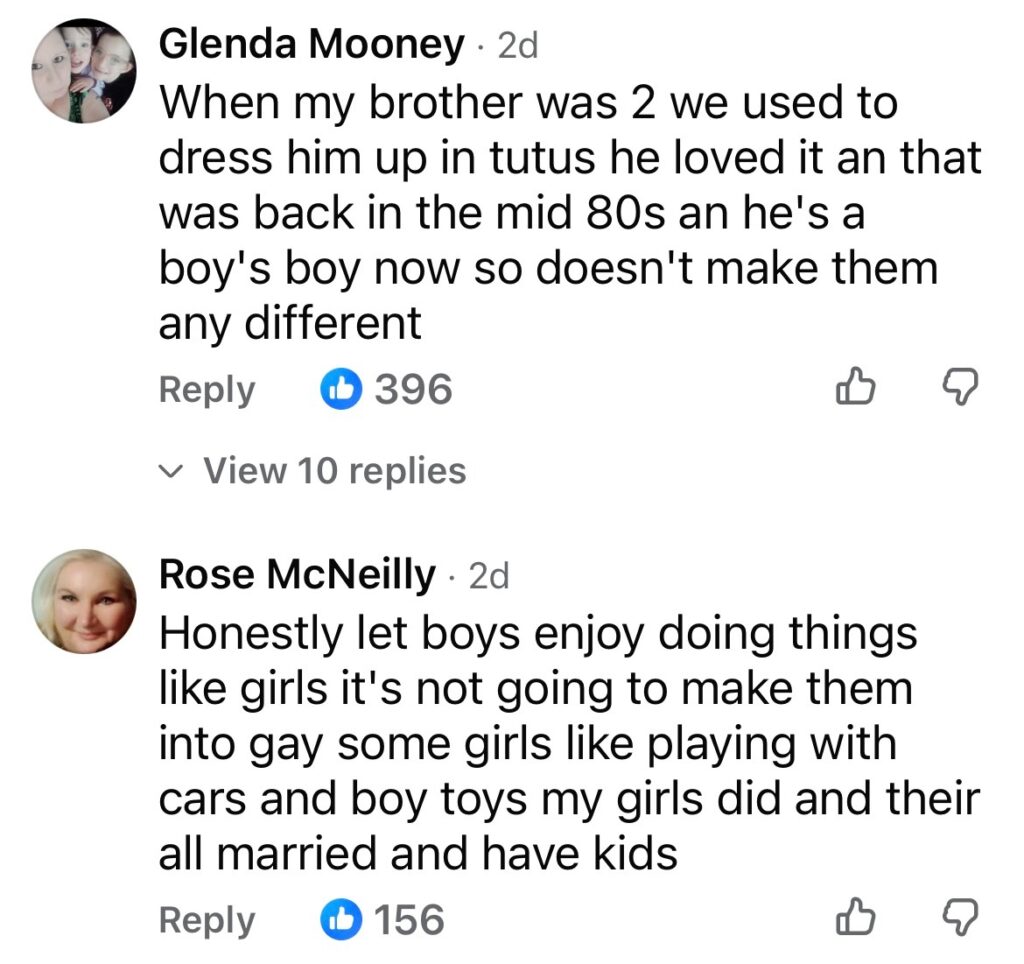Click blue like badge showing 396
This screenshot has height=964, width=1024.
click(x=340, y=389)
